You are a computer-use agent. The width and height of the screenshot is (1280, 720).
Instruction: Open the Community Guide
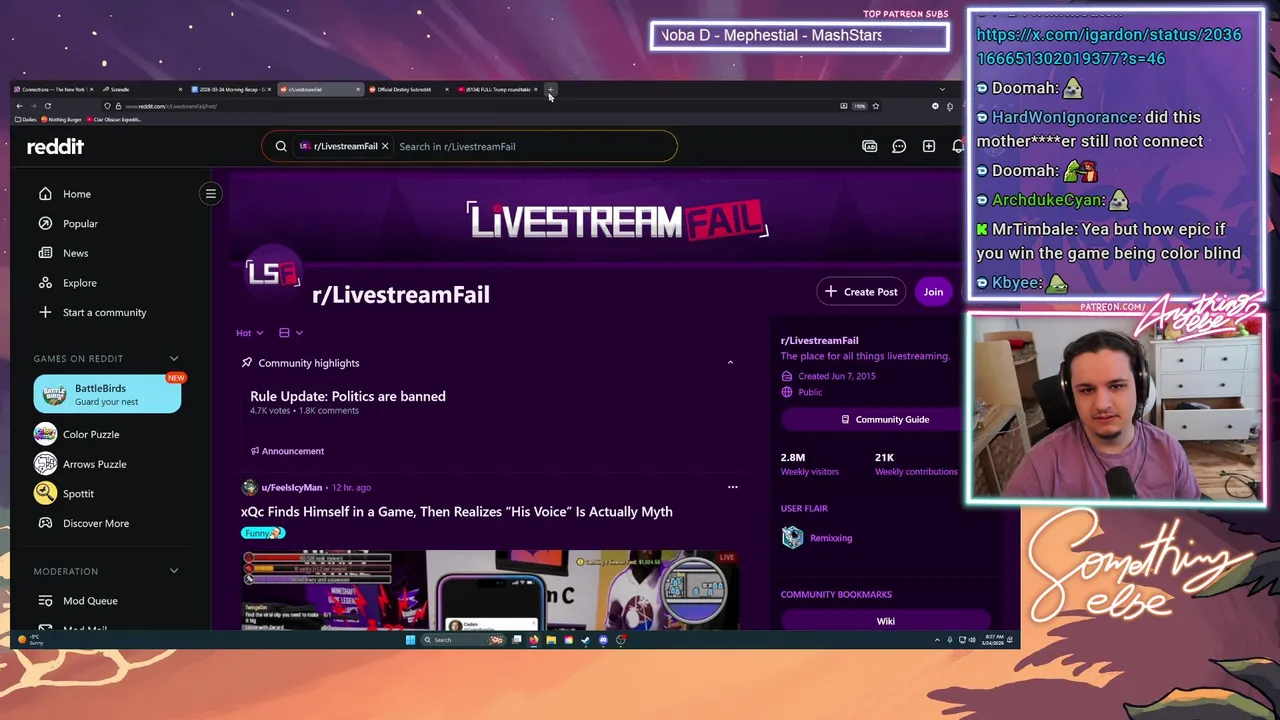[885, 420]
